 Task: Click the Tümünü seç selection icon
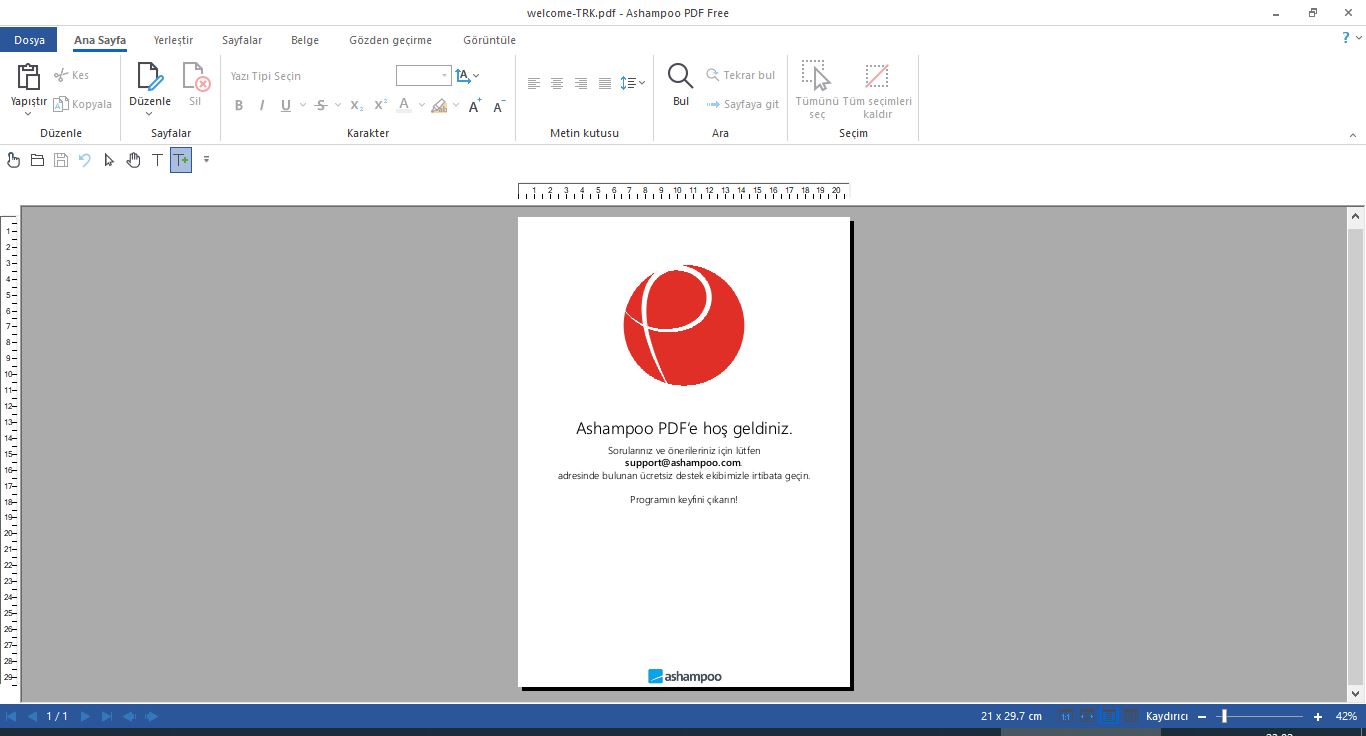pos(816,77)
